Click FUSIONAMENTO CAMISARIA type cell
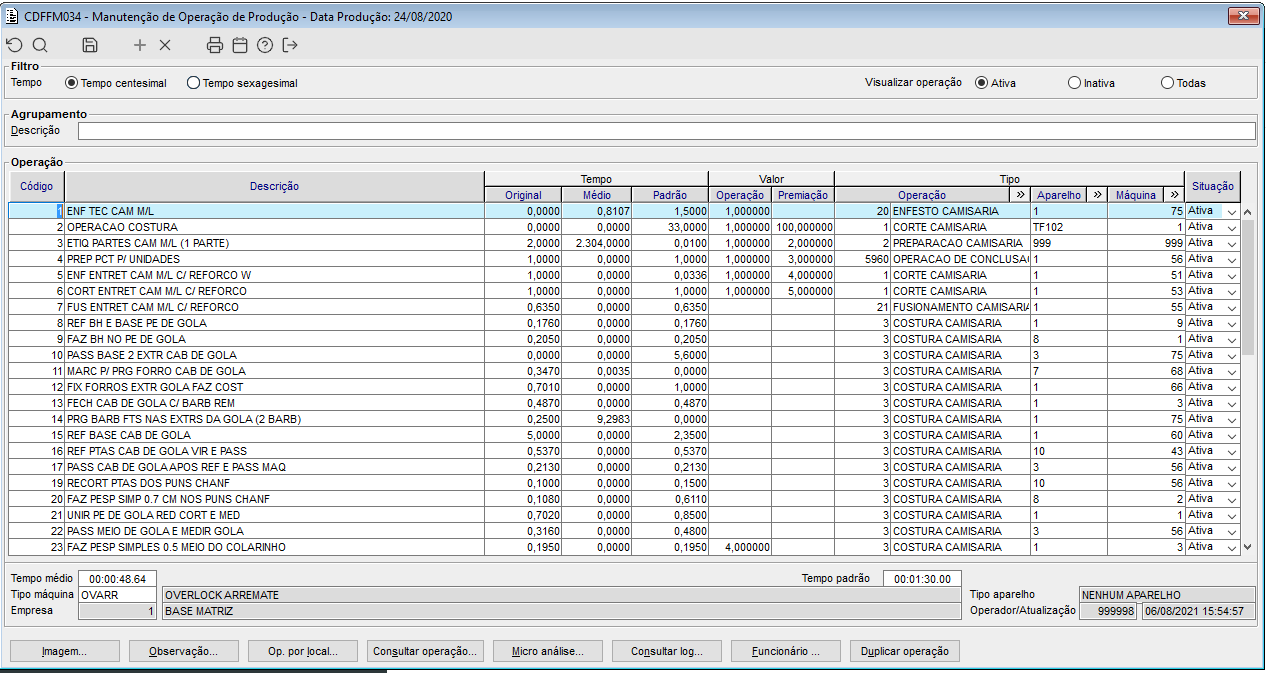1266x673 pixels. coord(960,308)
